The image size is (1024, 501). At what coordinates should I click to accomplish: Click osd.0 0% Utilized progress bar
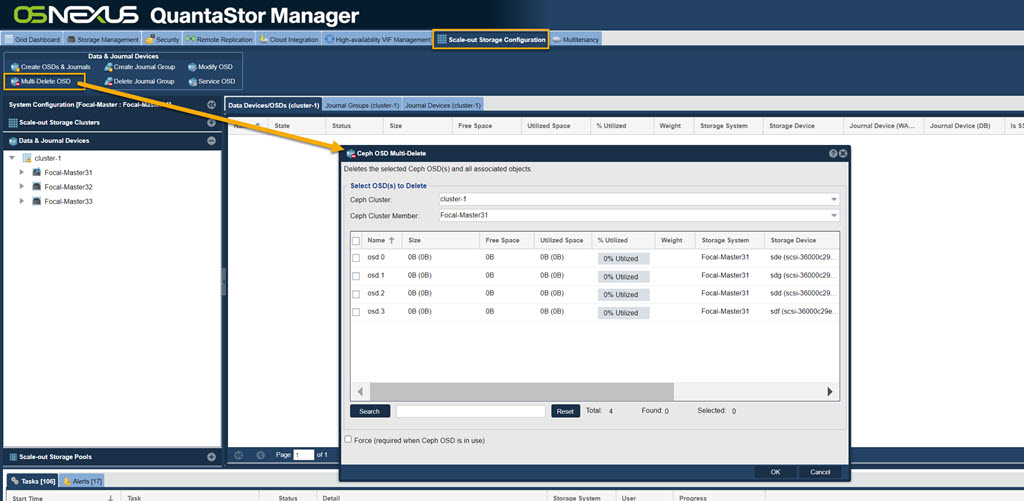[624, 259]
